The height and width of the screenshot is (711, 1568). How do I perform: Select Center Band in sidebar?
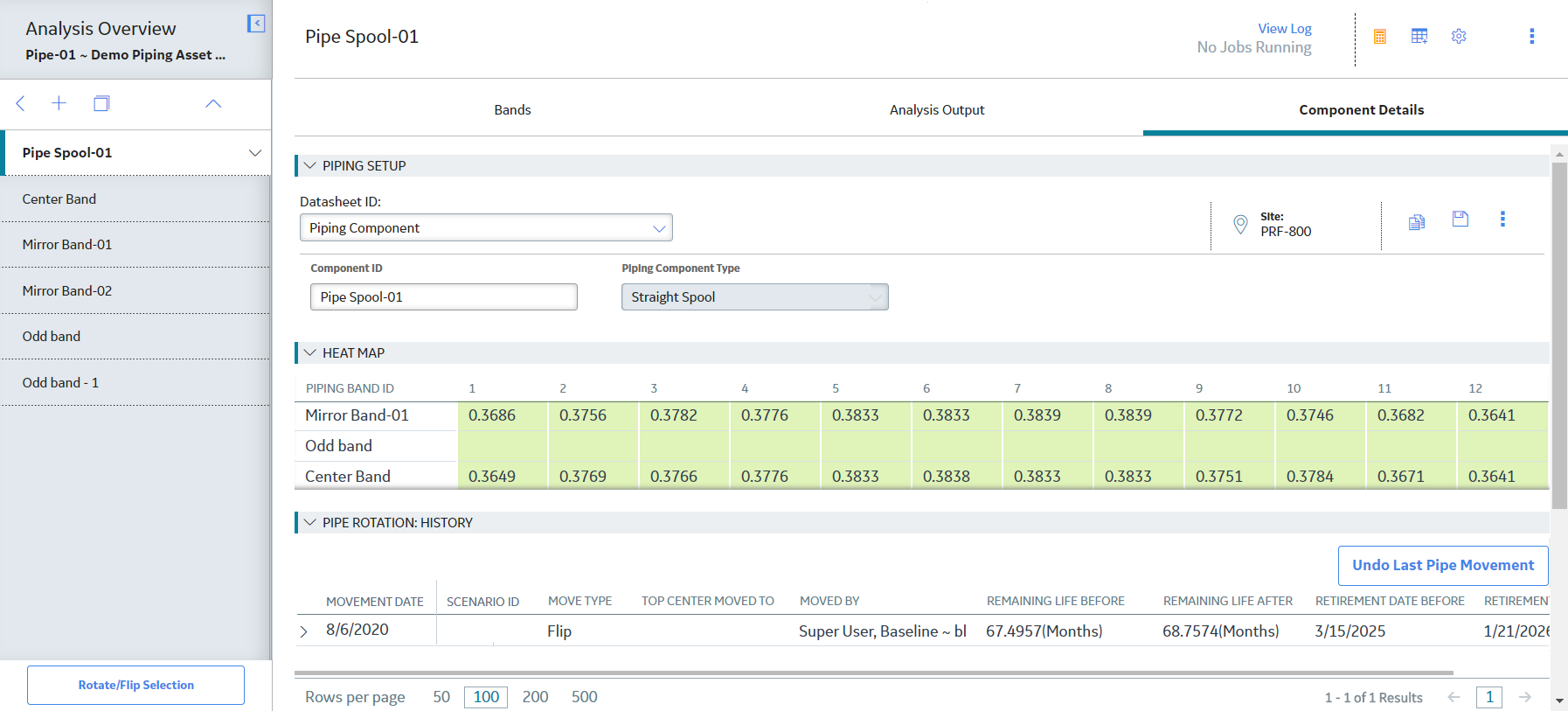[x=135, y=199]
